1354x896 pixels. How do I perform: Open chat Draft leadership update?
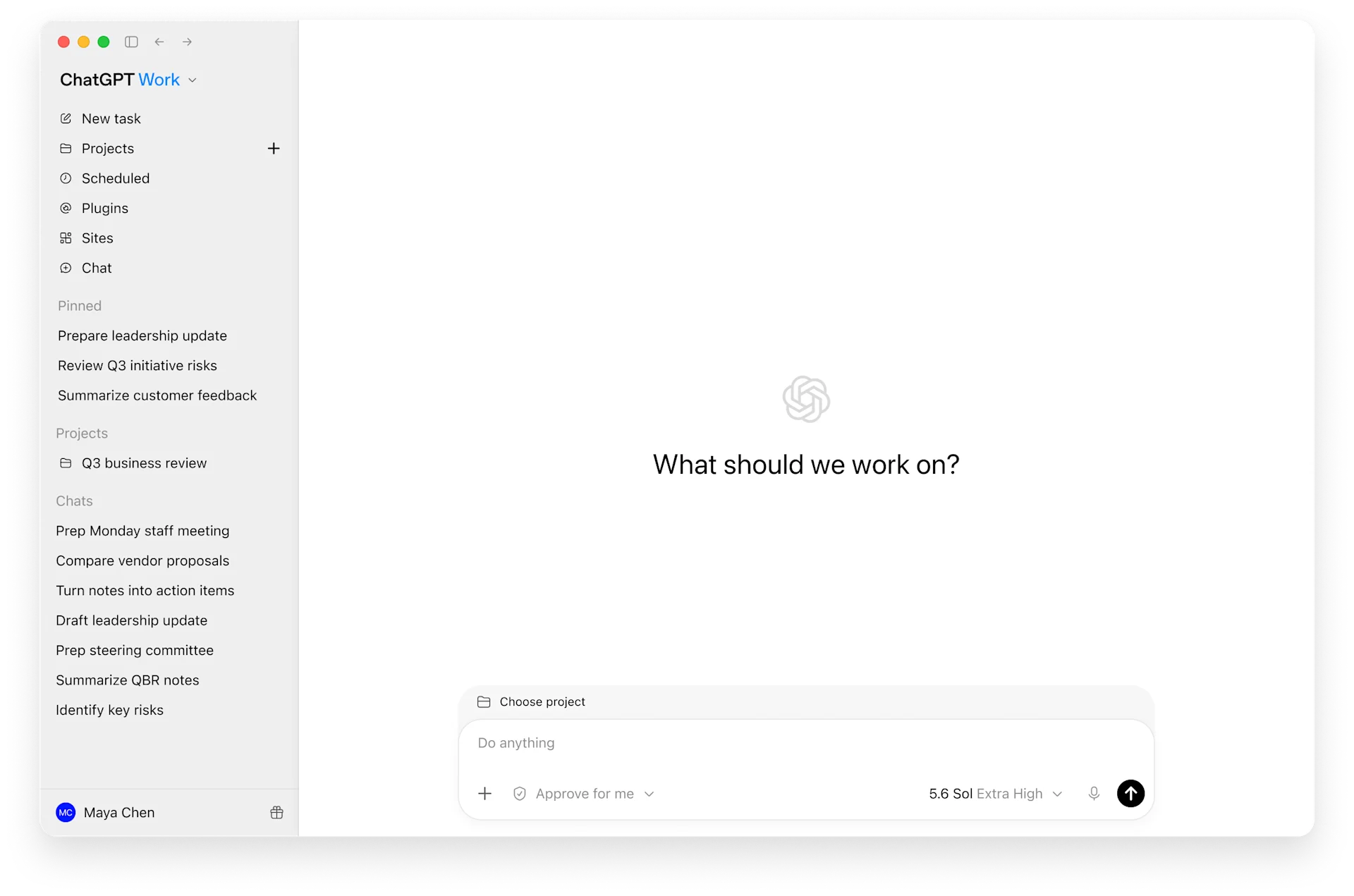(132, 620)
